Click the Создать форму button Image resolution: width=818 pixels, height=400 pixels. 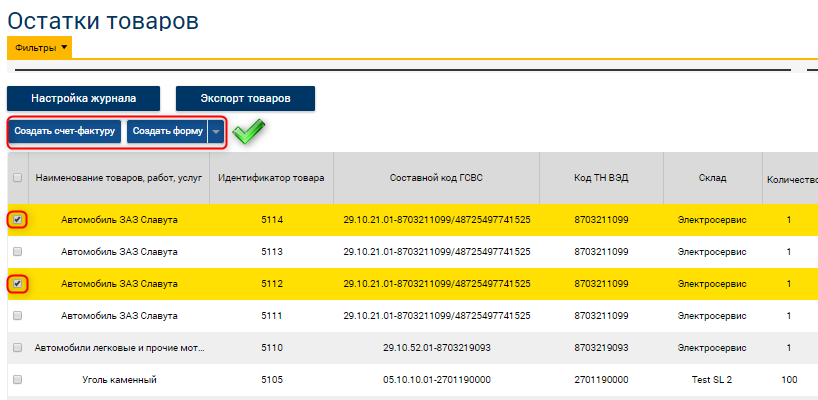(167, 132)
